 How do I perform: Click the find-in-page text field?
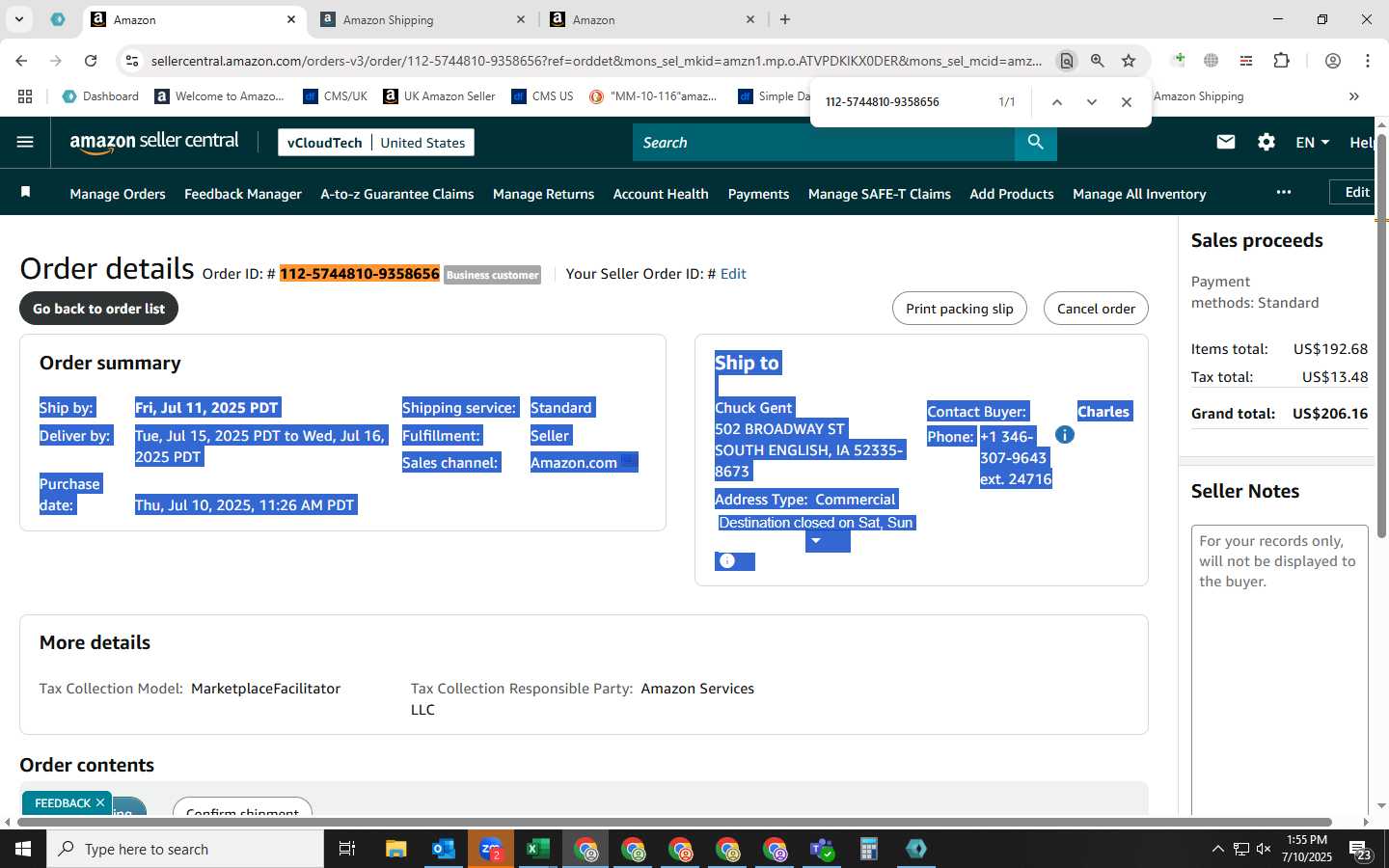click(902, 101)
